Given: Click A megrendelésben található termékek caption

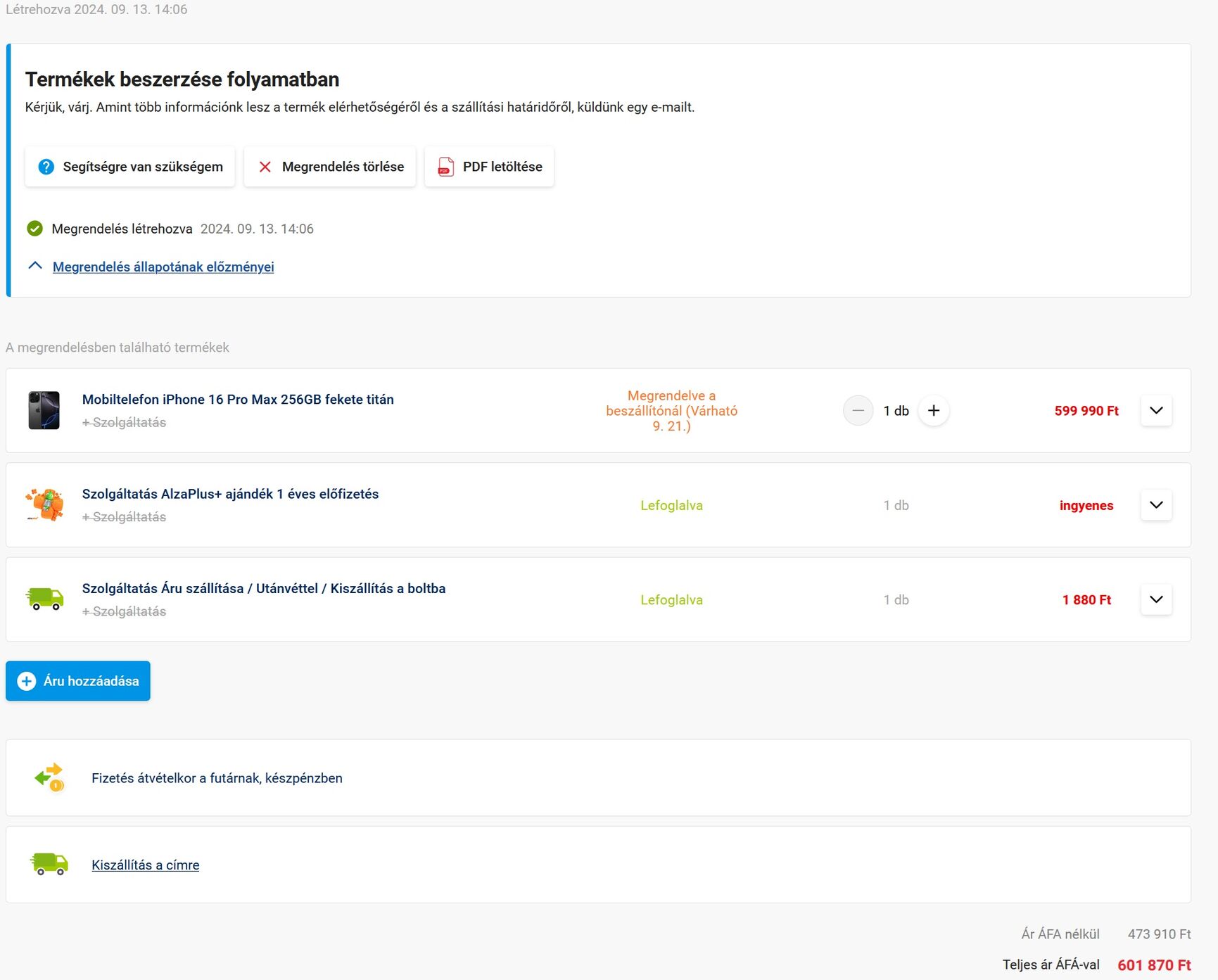Looking at the screenshot, I should [x=118, y=348].
